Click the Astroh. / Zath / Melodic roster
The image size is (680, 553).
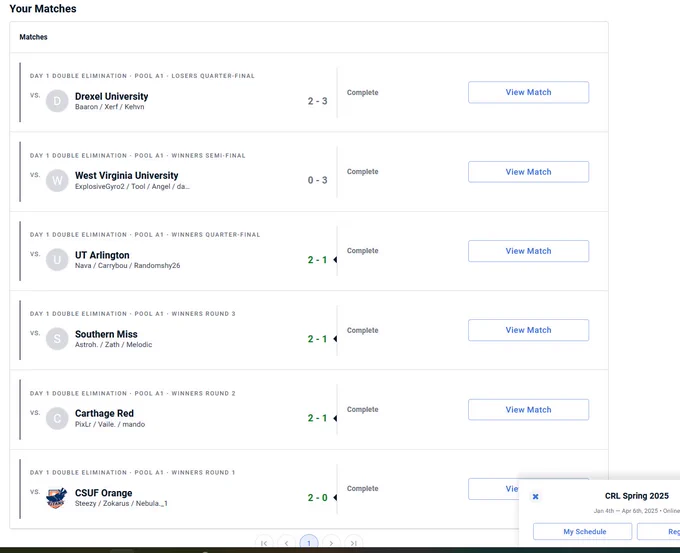[113, 345]
